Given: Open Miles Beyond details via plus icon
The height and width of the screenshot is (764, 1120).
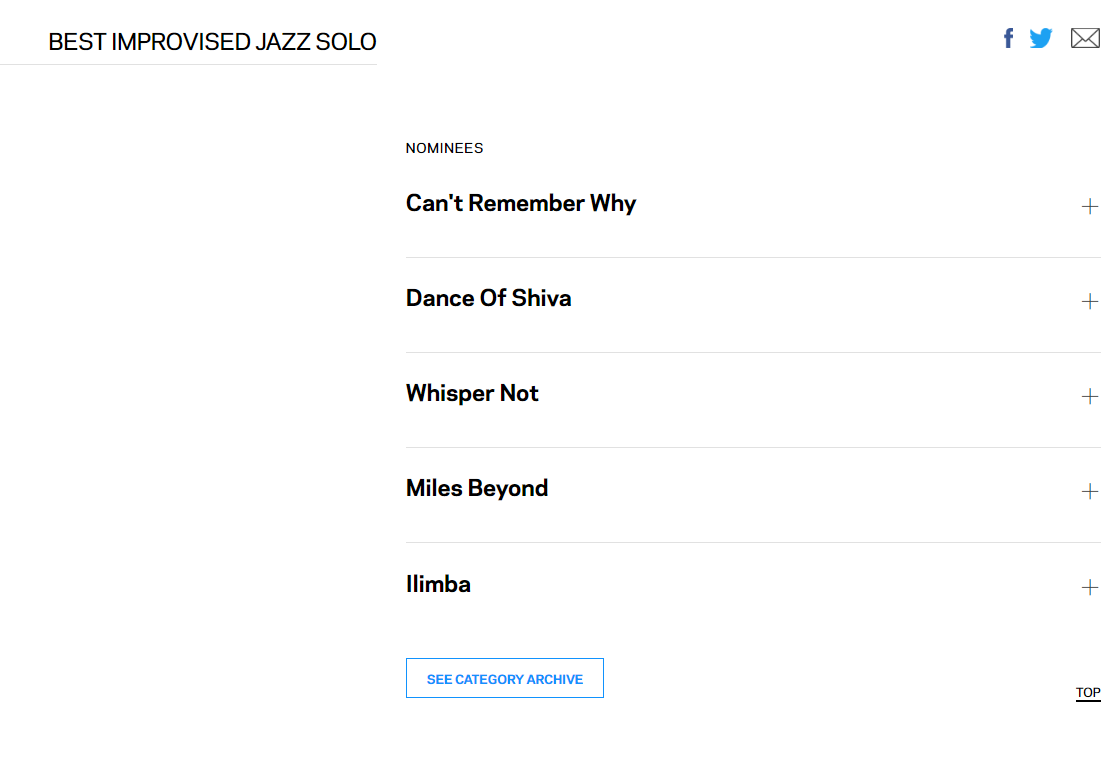Looking at the screenshot, I should tap(1090, 492).
